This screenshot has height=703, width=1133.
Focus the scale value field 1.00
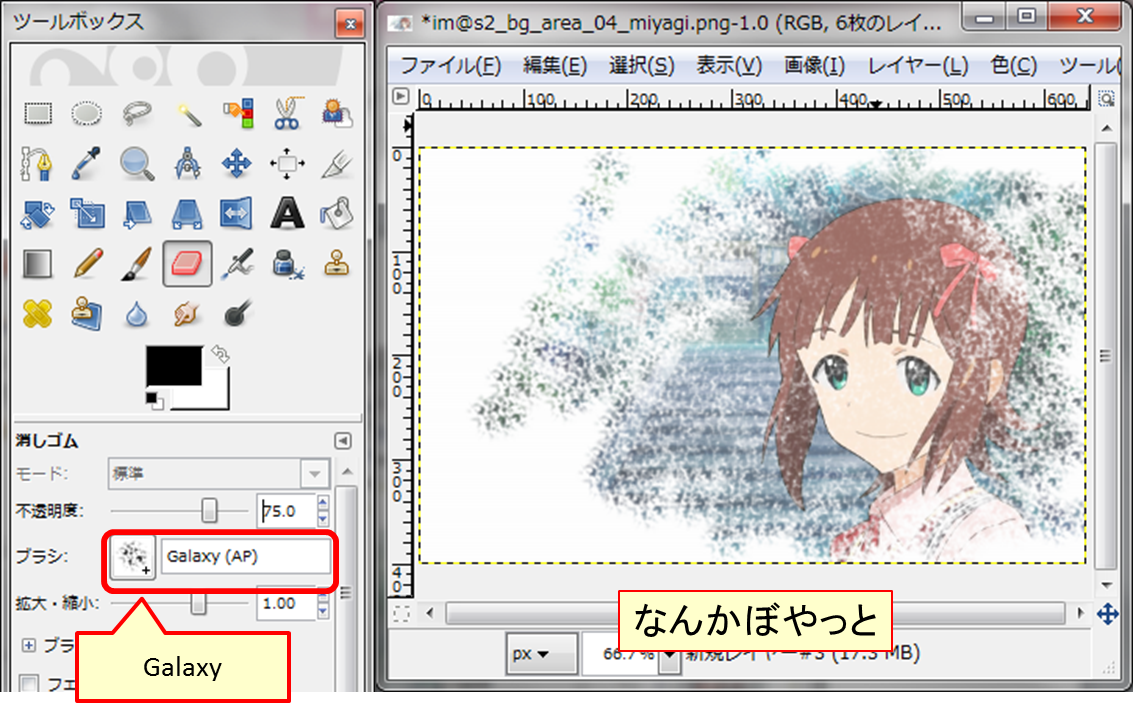point(287,603)
